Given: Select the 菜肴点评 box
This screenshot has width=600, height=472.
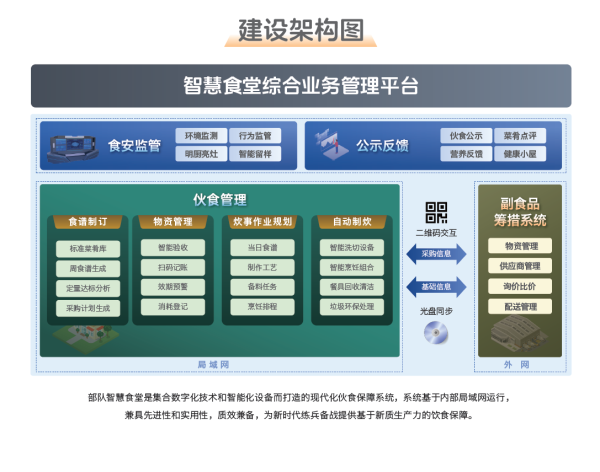Looking at the screenshot, I should (520, 136).
